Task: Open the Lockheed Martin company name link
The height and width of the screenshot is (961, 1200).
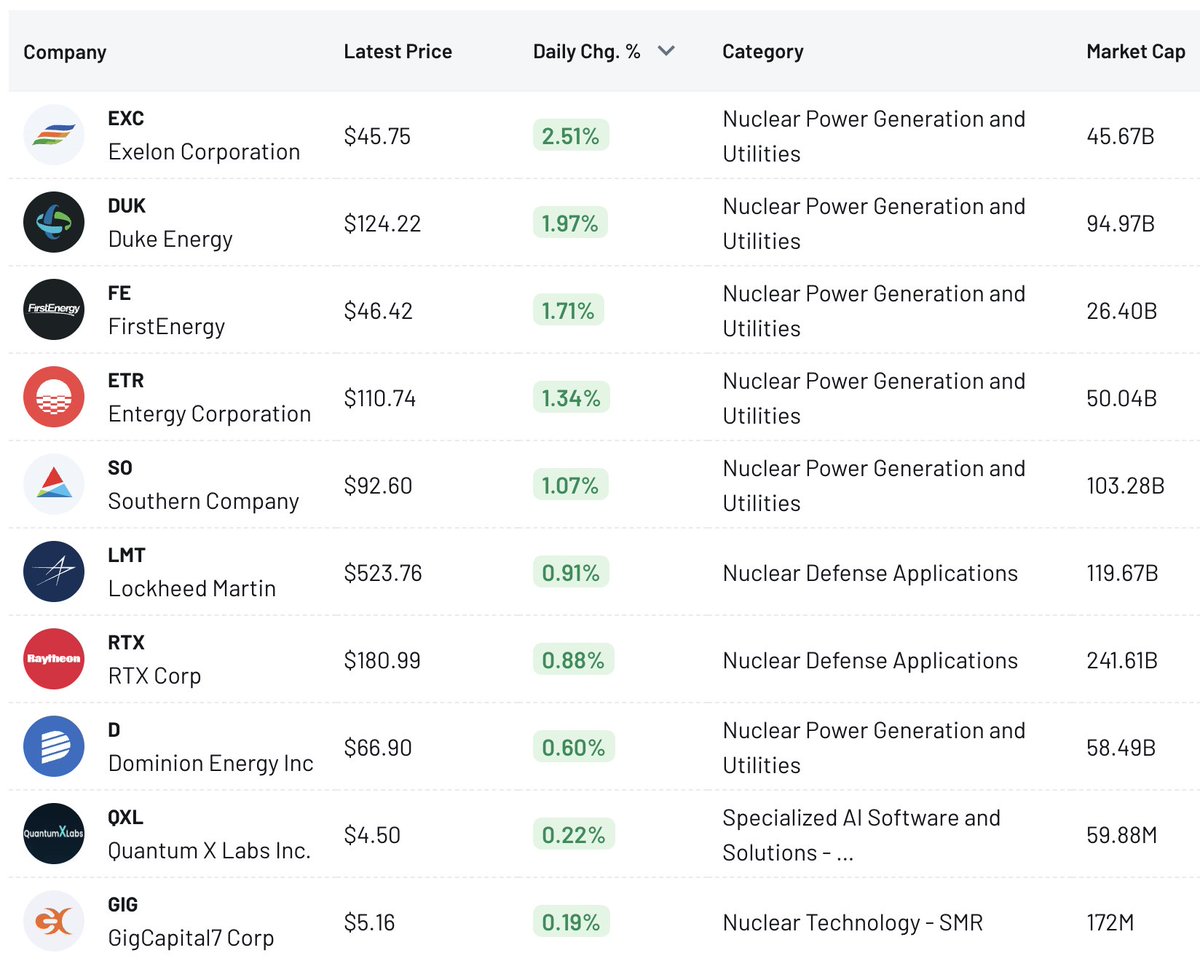Action: point(192,588)
